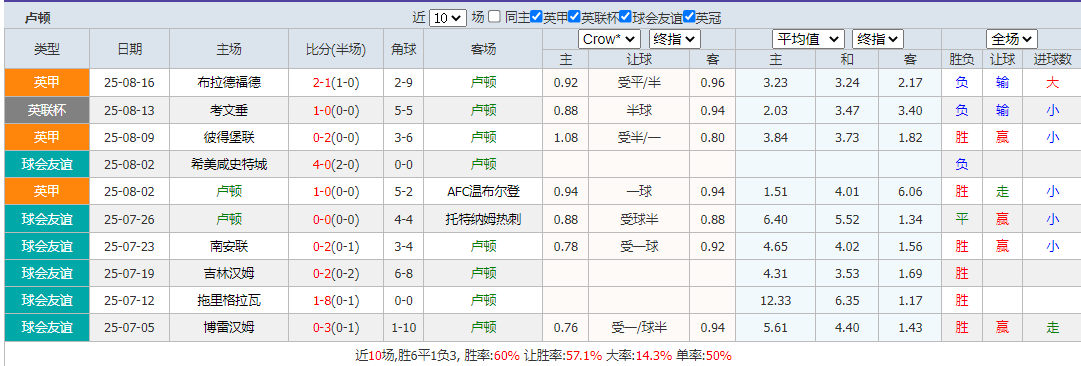Image resolution: width=1081 pixels, height=366 pixels.
Task: Open the 终指 dropdown beside 平均值
Action: click(x=878, y=39)
